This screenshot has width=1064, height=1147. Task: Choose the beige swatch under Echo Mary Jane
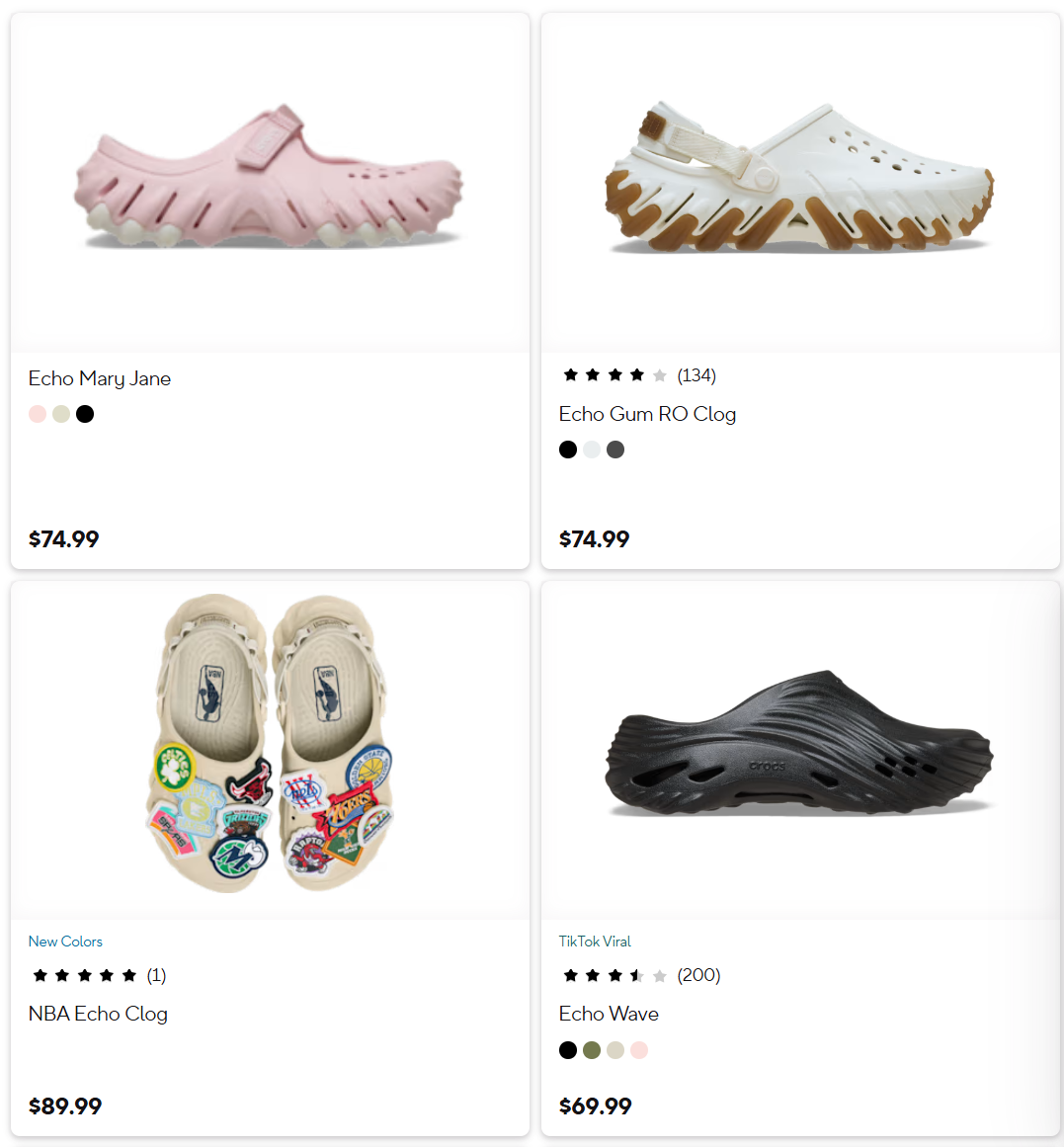point(61,414)
